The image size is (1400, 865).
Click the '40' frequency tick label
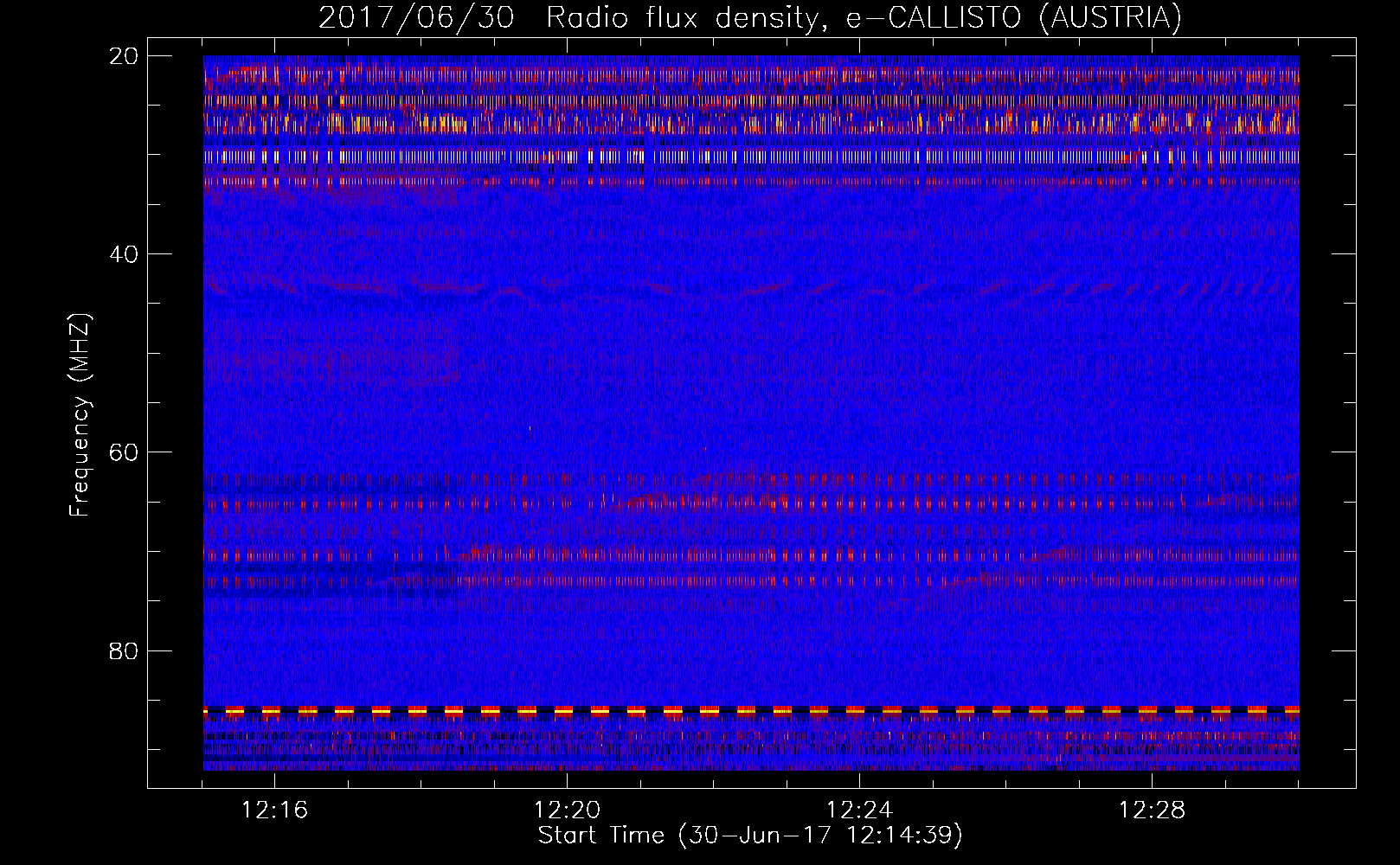124,253
